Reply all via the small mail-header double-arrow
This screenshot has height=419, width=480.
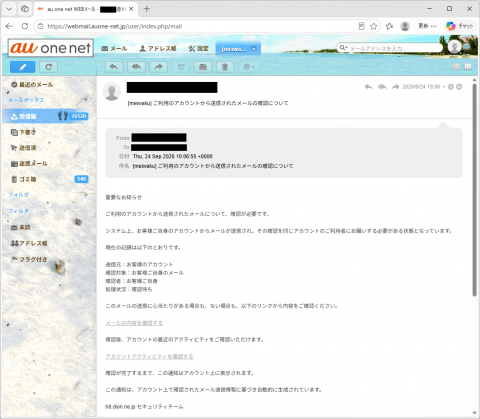(382, 87)
